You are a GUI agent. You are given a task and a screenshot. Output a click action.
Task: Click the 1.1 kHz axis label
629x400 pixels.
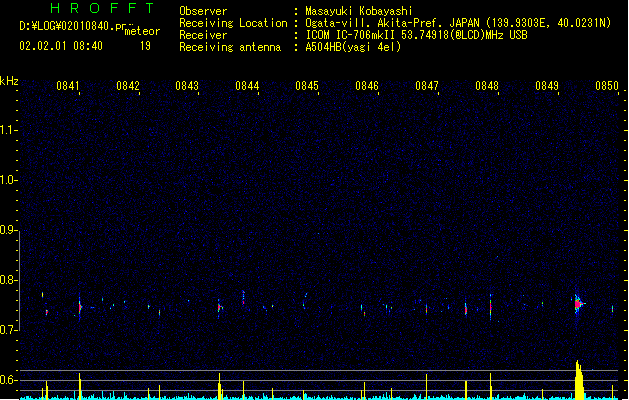tap(8, 130)
